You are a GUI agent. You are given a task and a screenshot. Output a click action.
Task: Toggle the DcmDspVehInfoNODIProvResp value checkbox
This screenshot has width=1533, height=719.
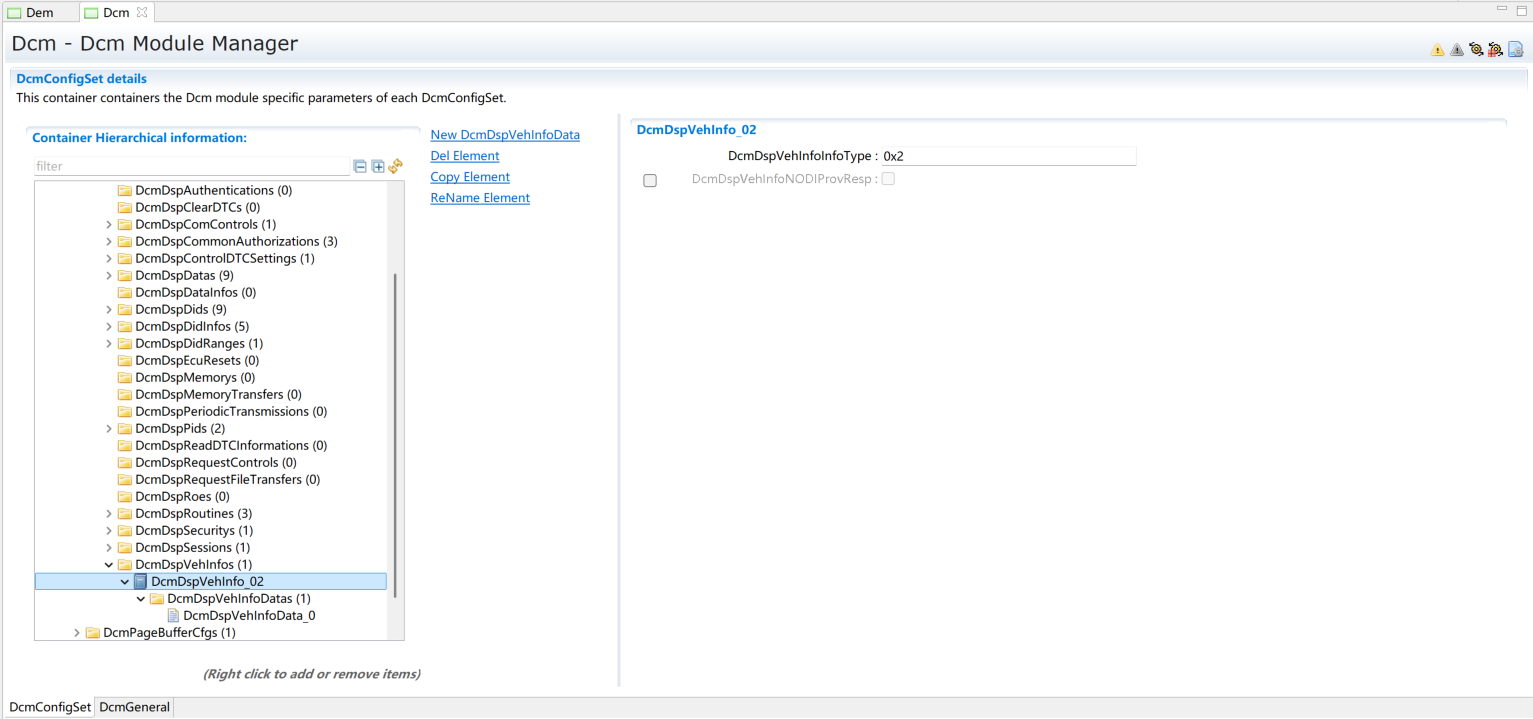[x=888, y=179]
